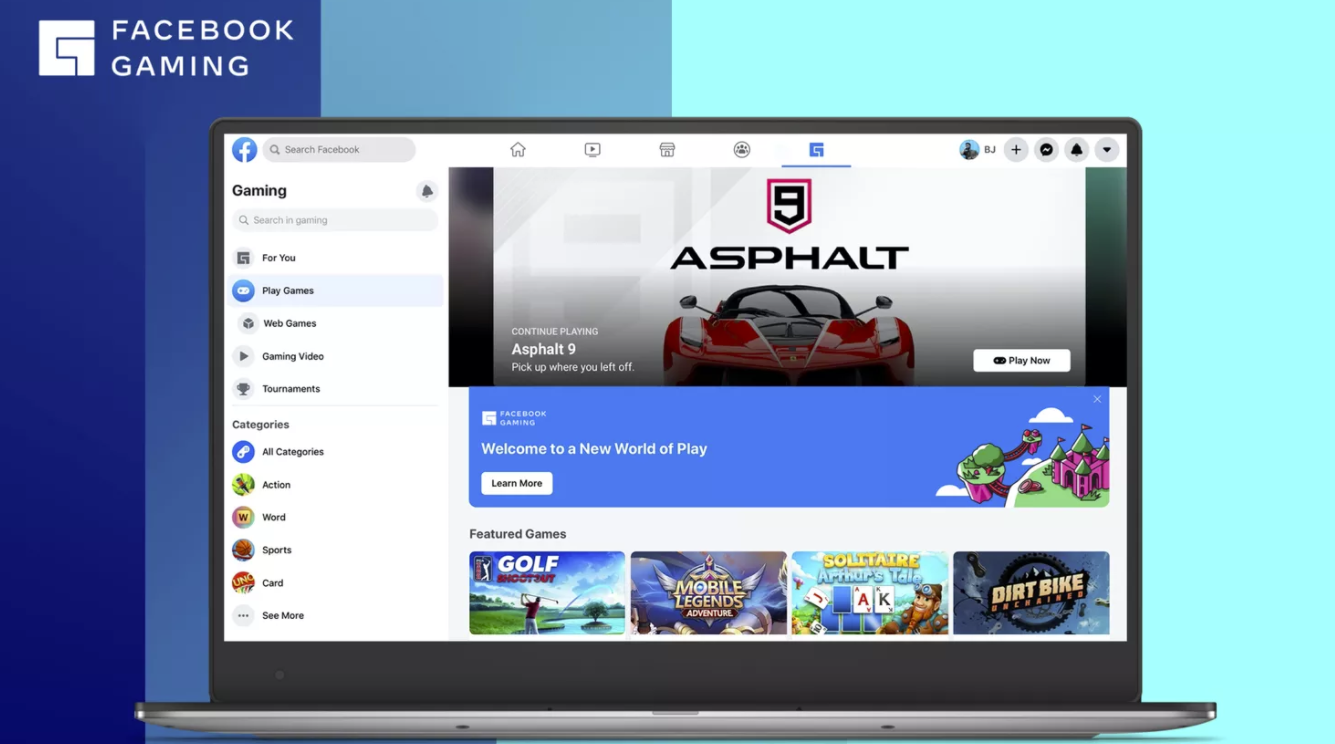This screenshot has width=1335, height=744.
Task: Click the Asphalt 9 logo in banner
Action: pyautogui.click(x=789, y=225)
